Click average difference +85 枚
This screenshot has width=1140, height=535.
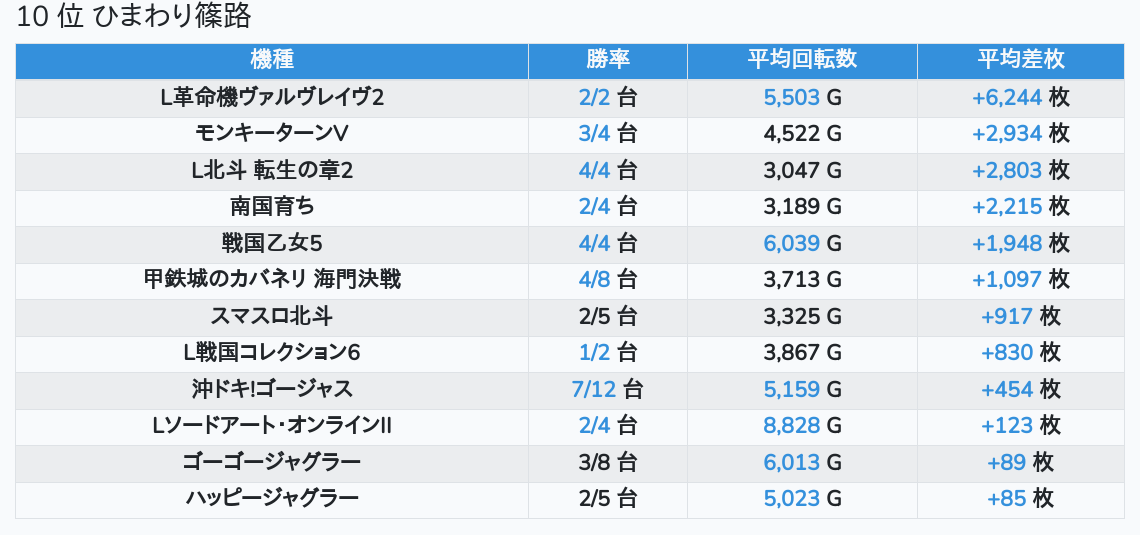(x=1021, y=499)
